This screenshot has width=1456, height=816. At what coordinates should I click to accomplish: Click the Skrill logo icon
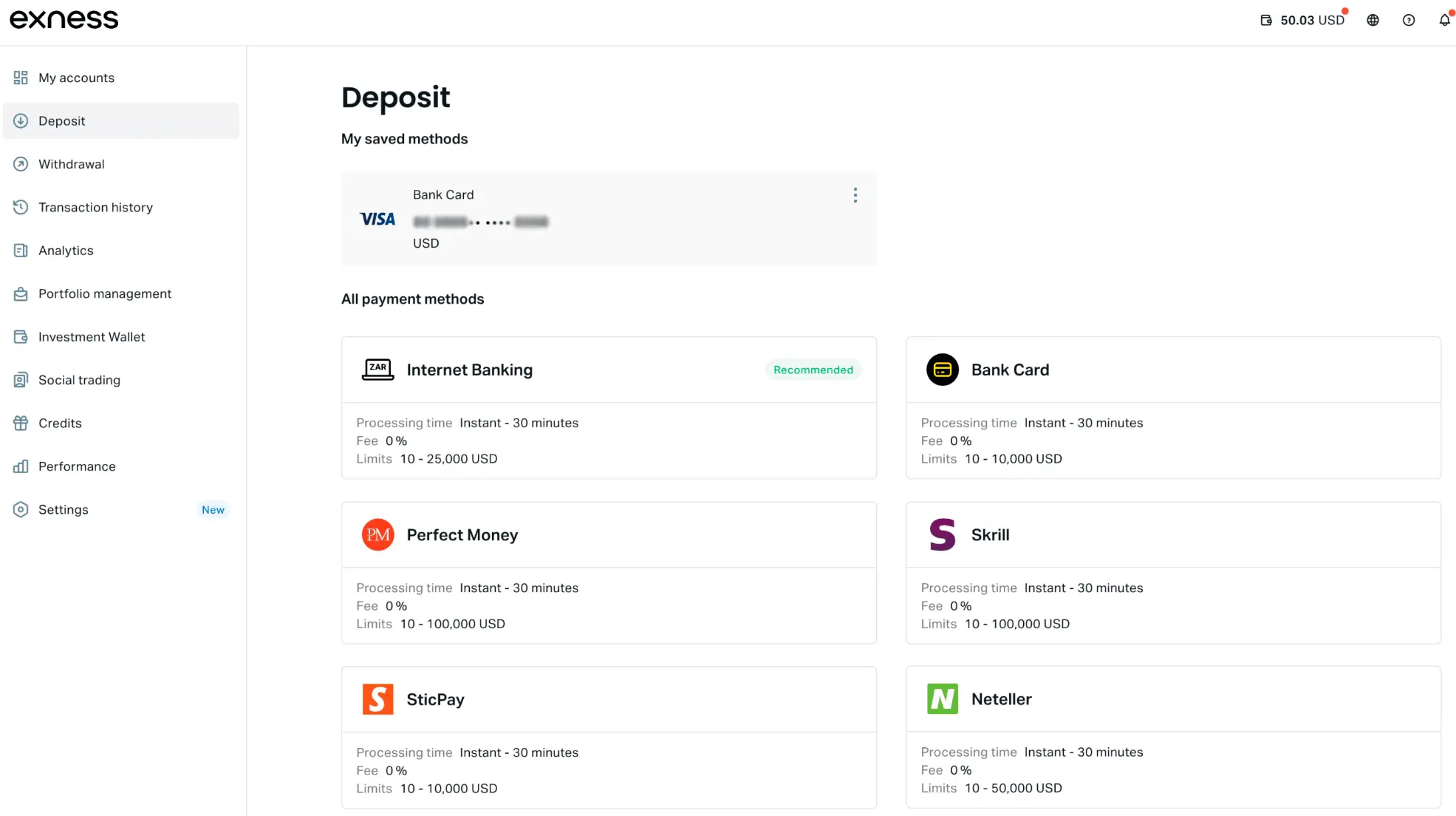(942, 534)
